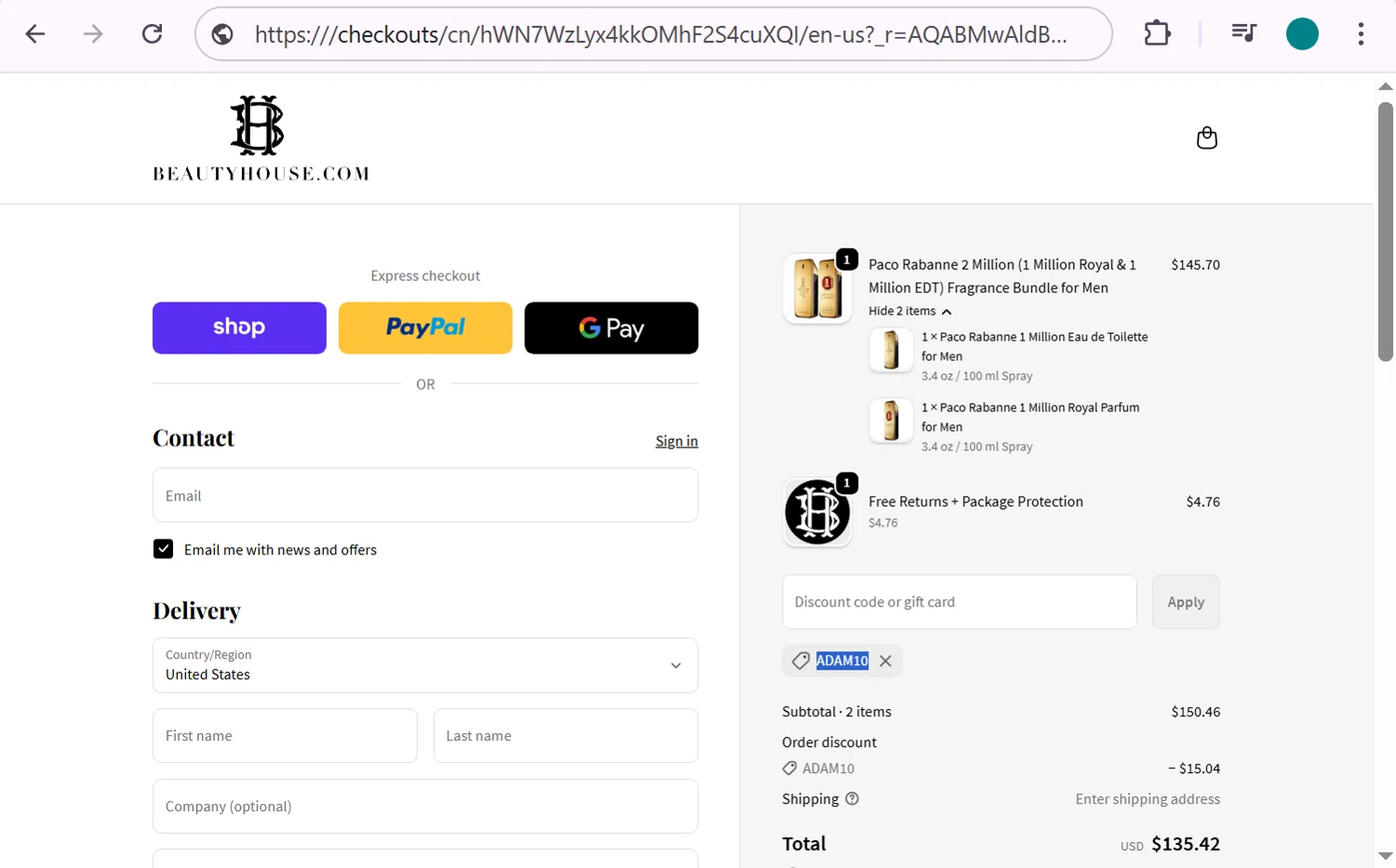Click the − $15.04 discount amount
Image resolution: width=1396 pixels, height=868 pixels.
(x=1194, y=768)
